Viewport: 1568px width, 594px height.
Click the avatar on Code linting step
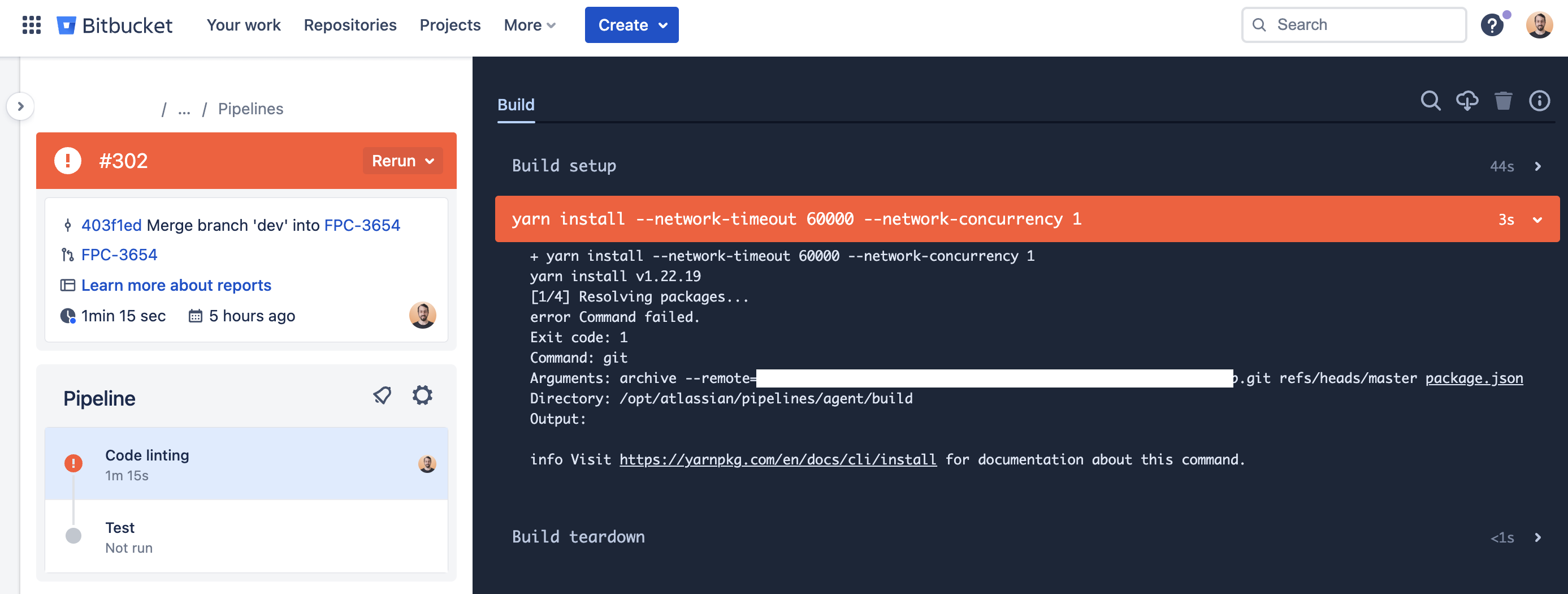coord(427,464)
